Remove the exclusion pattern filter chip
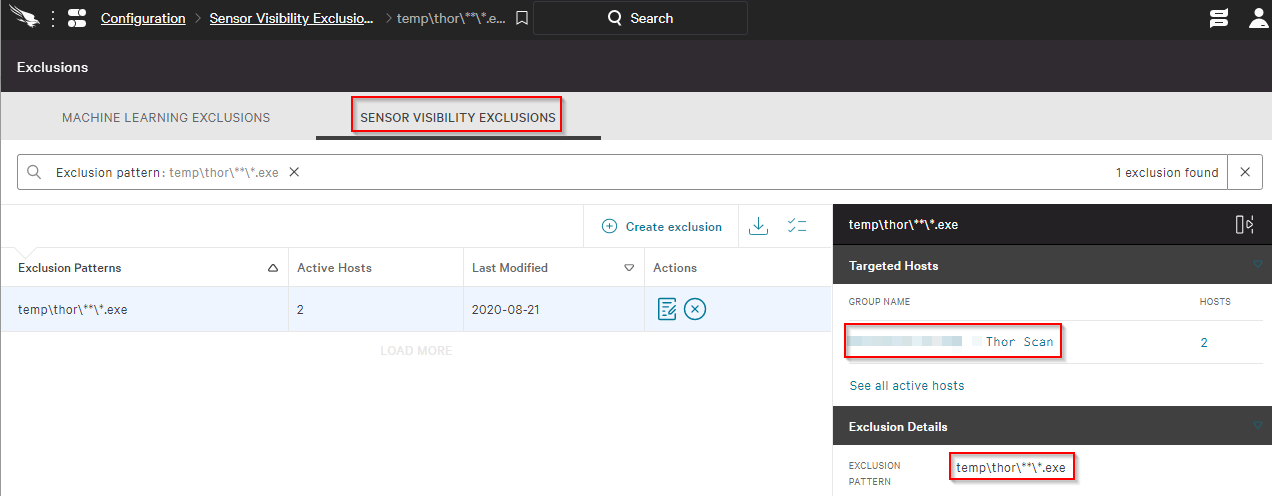The width and height of the screenshot is (1272, 496). (x=294, y=172)
